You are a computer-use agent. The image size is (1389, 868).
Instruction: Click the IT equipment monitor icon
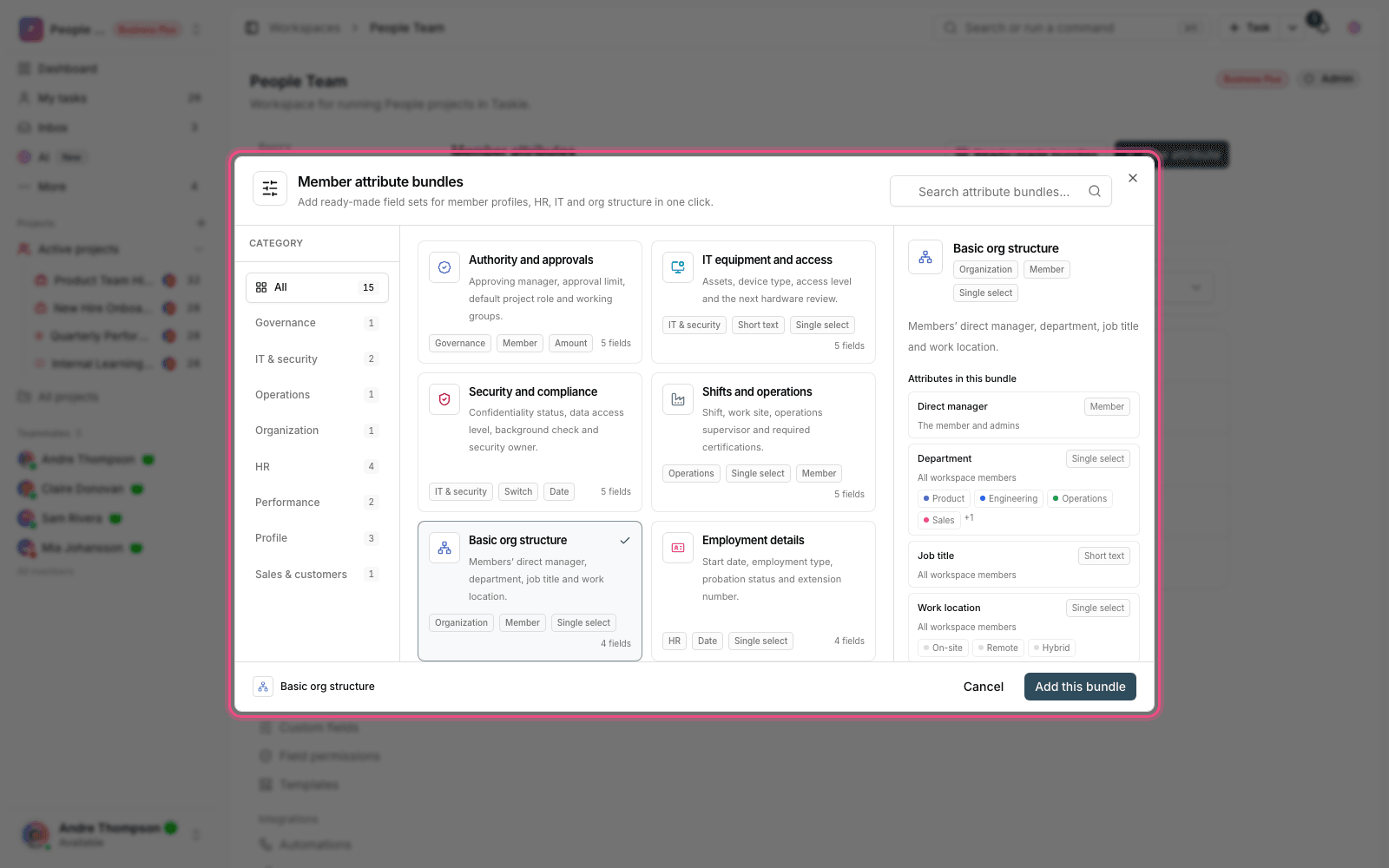tap(678, 267)
